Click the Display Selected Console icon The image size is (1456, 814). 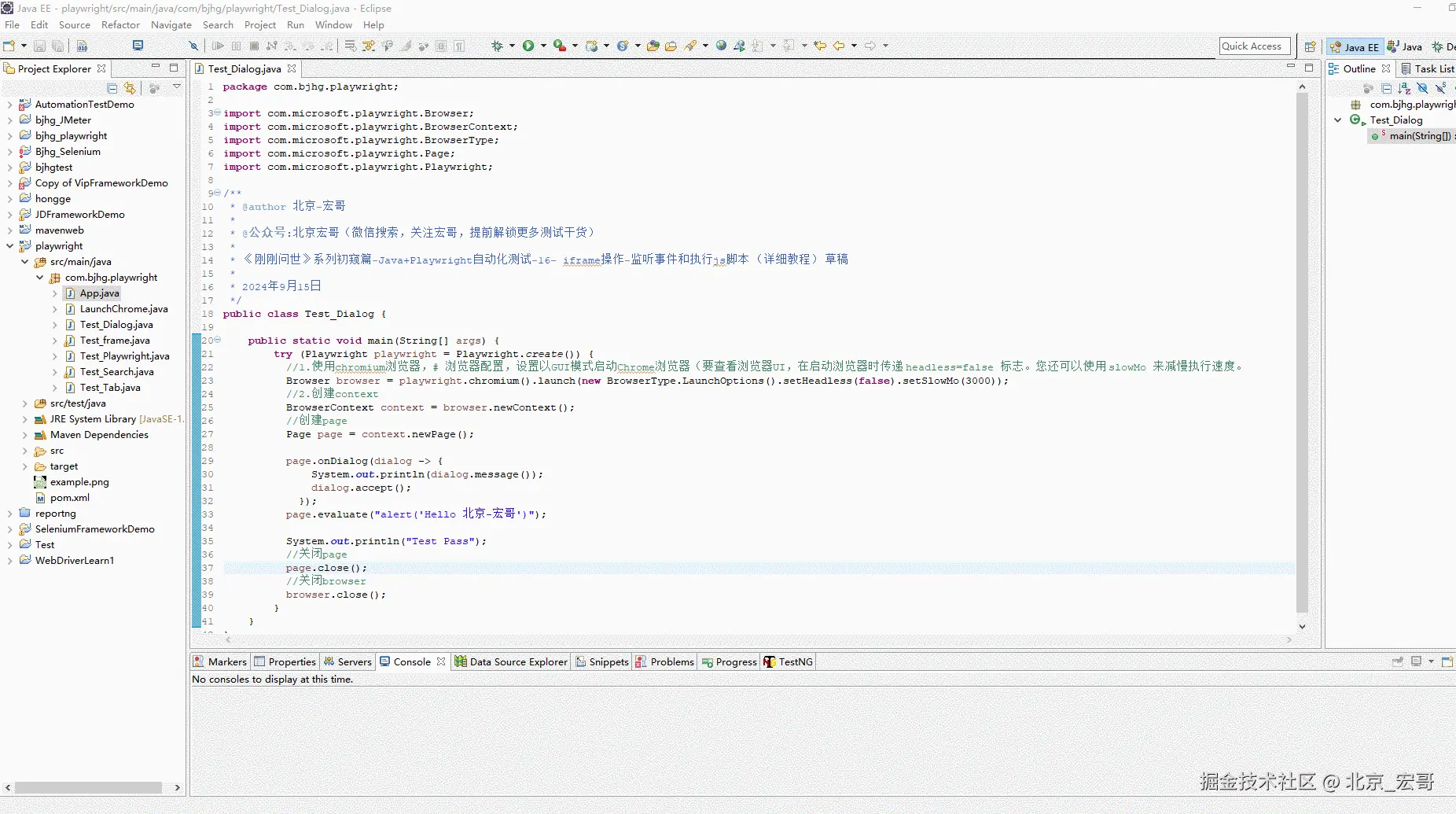tap(1416, 661)
